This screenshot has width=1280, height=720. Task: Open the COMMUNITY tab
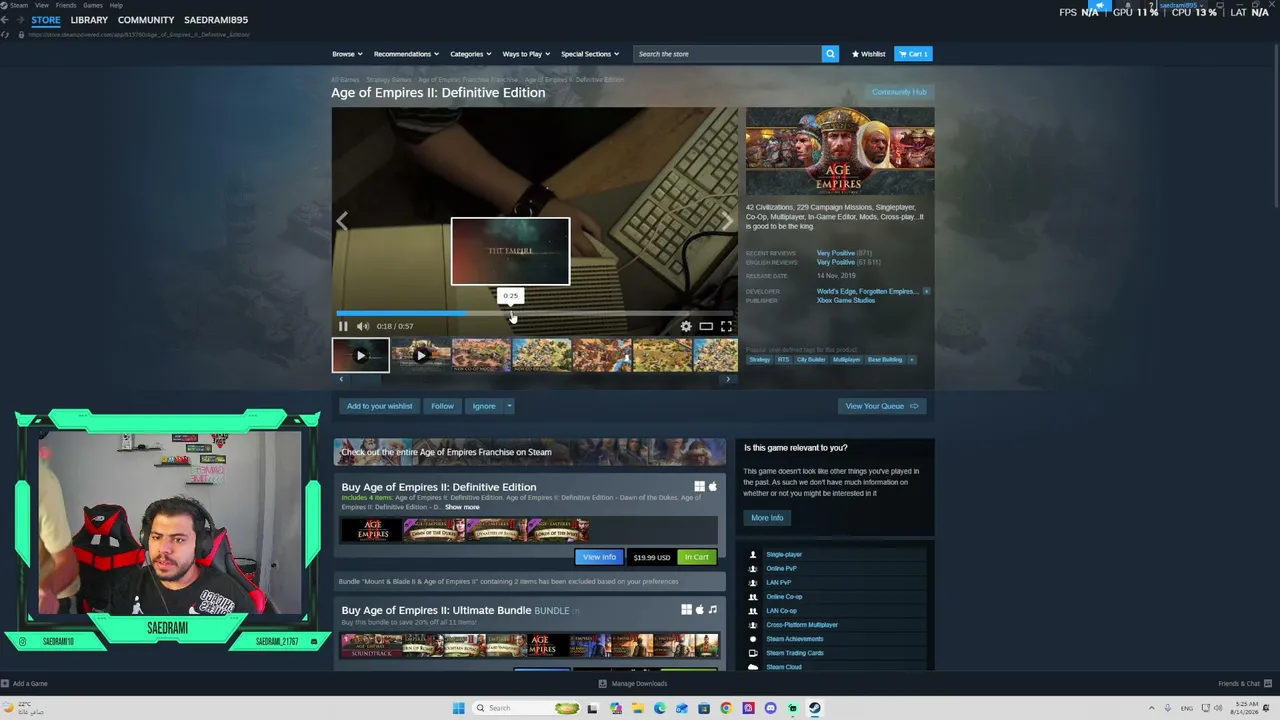pyautogui.click(x=146, y=20)
